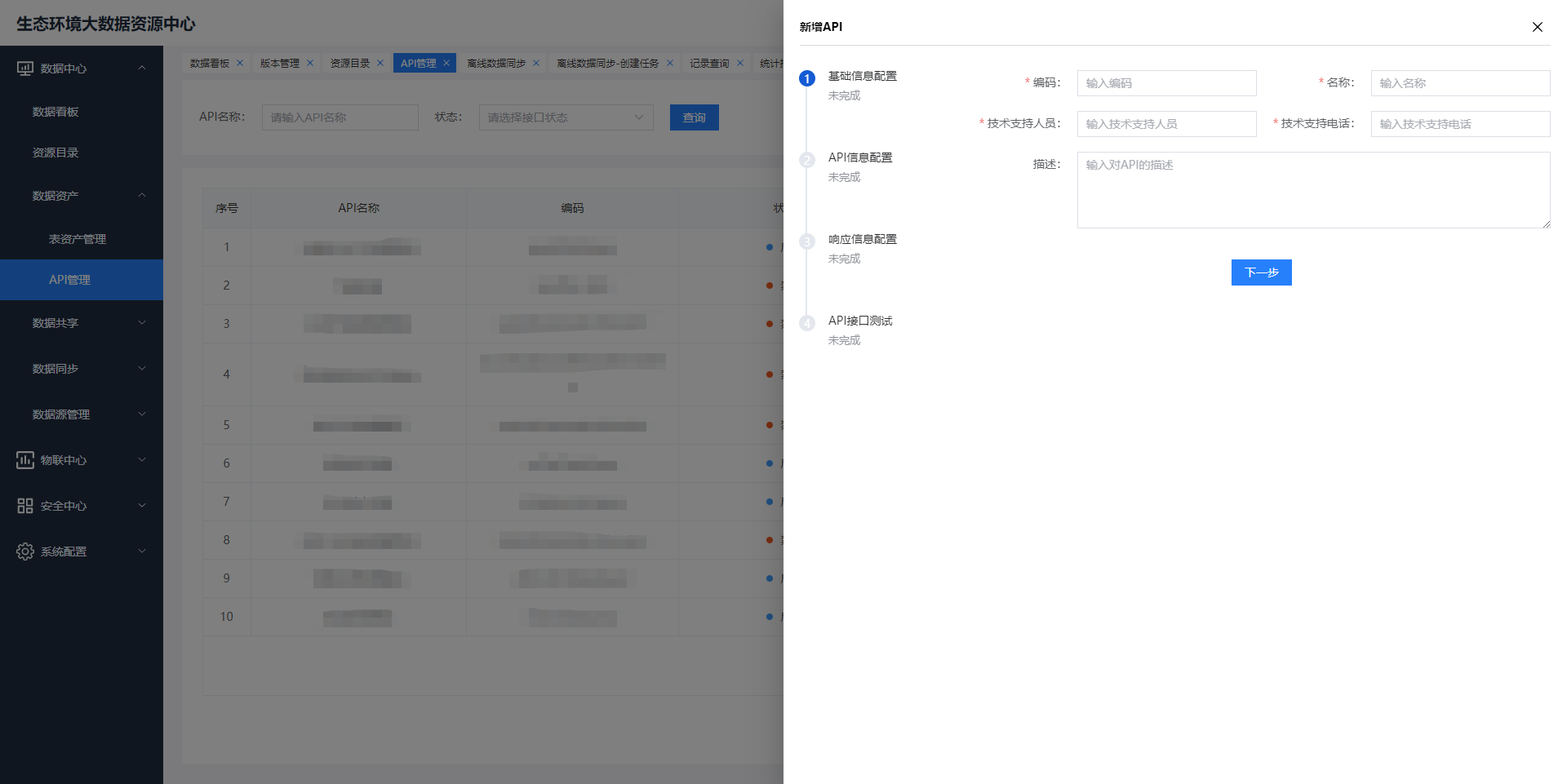Expand the 物联中心 menu chevron
The height and width of the screenshot is (784, 1567).
click(x=142, y=460)
